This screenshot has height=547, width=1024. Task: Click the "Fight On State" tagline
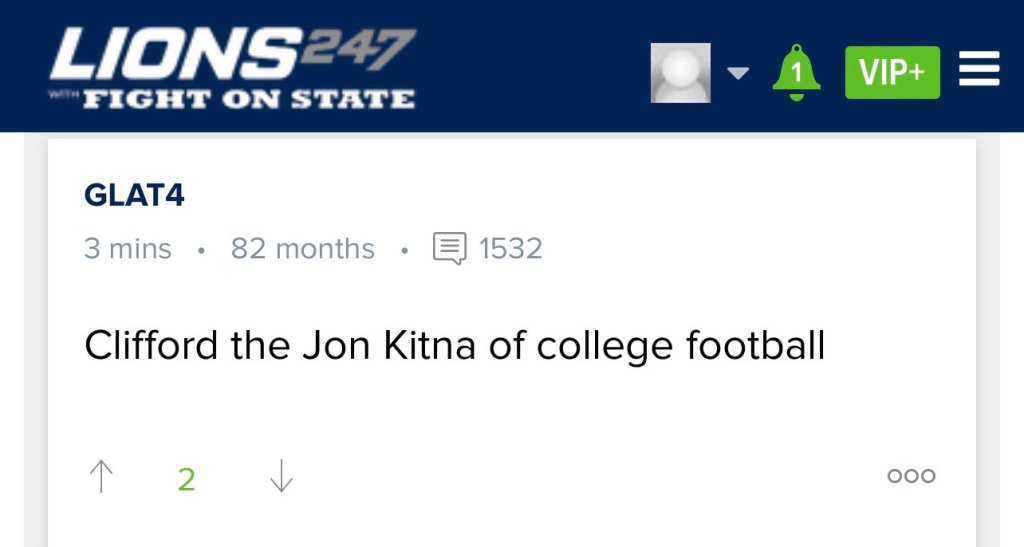pos(248,99)
